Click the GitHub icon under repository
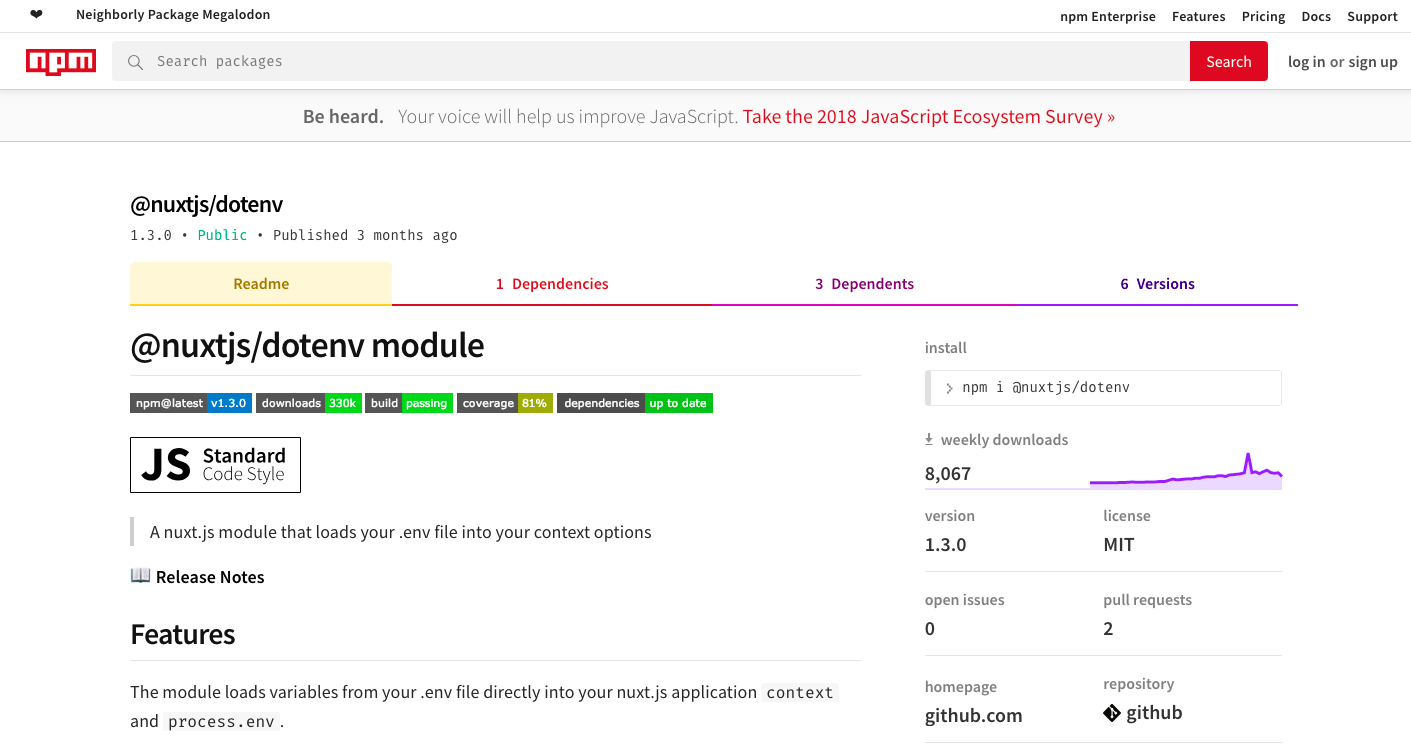This screenshot has height=747, width=1411. [1111, 712]
